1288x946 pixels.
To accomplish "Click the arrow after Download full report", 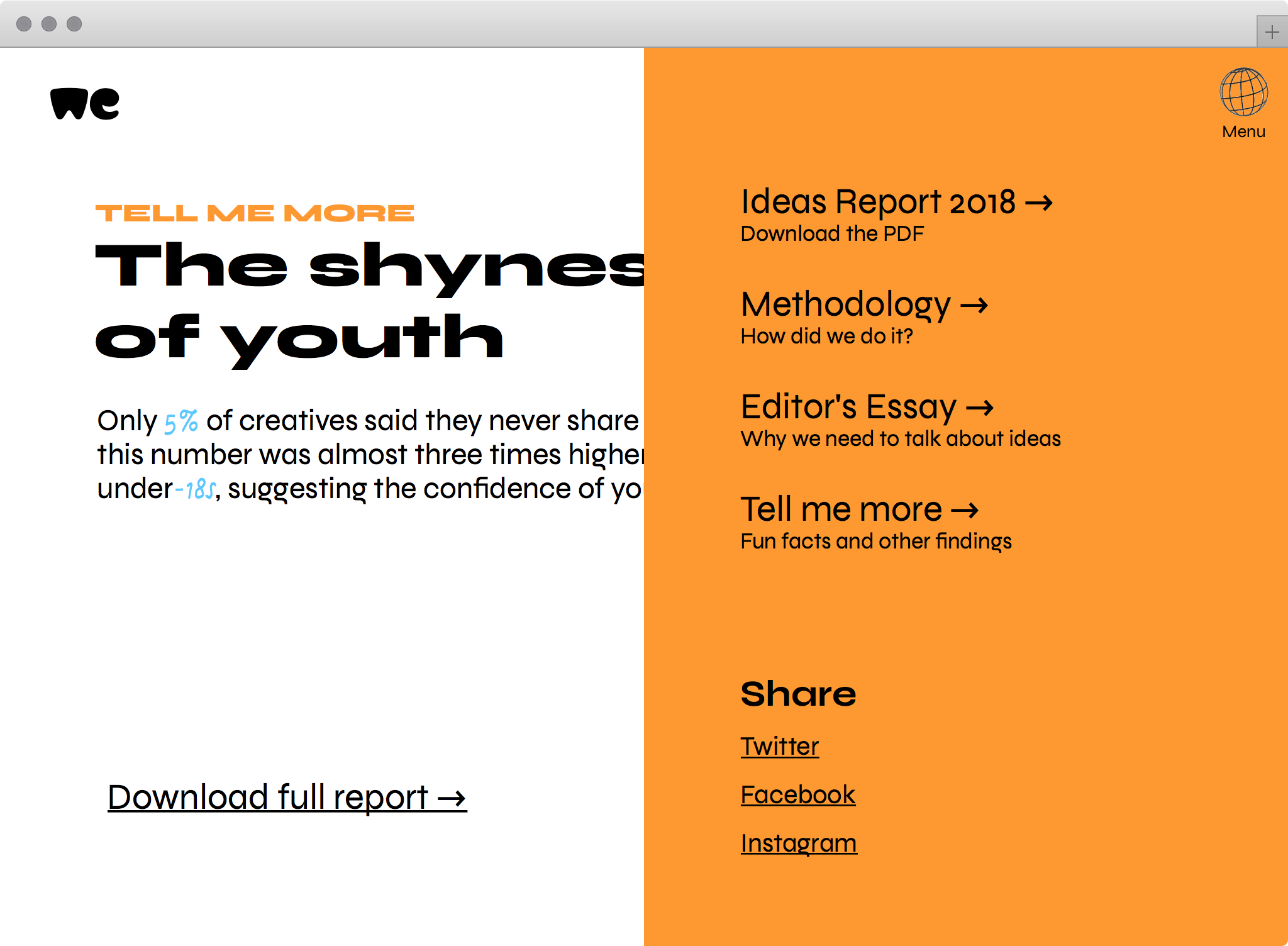I will (x=452, y=799).
